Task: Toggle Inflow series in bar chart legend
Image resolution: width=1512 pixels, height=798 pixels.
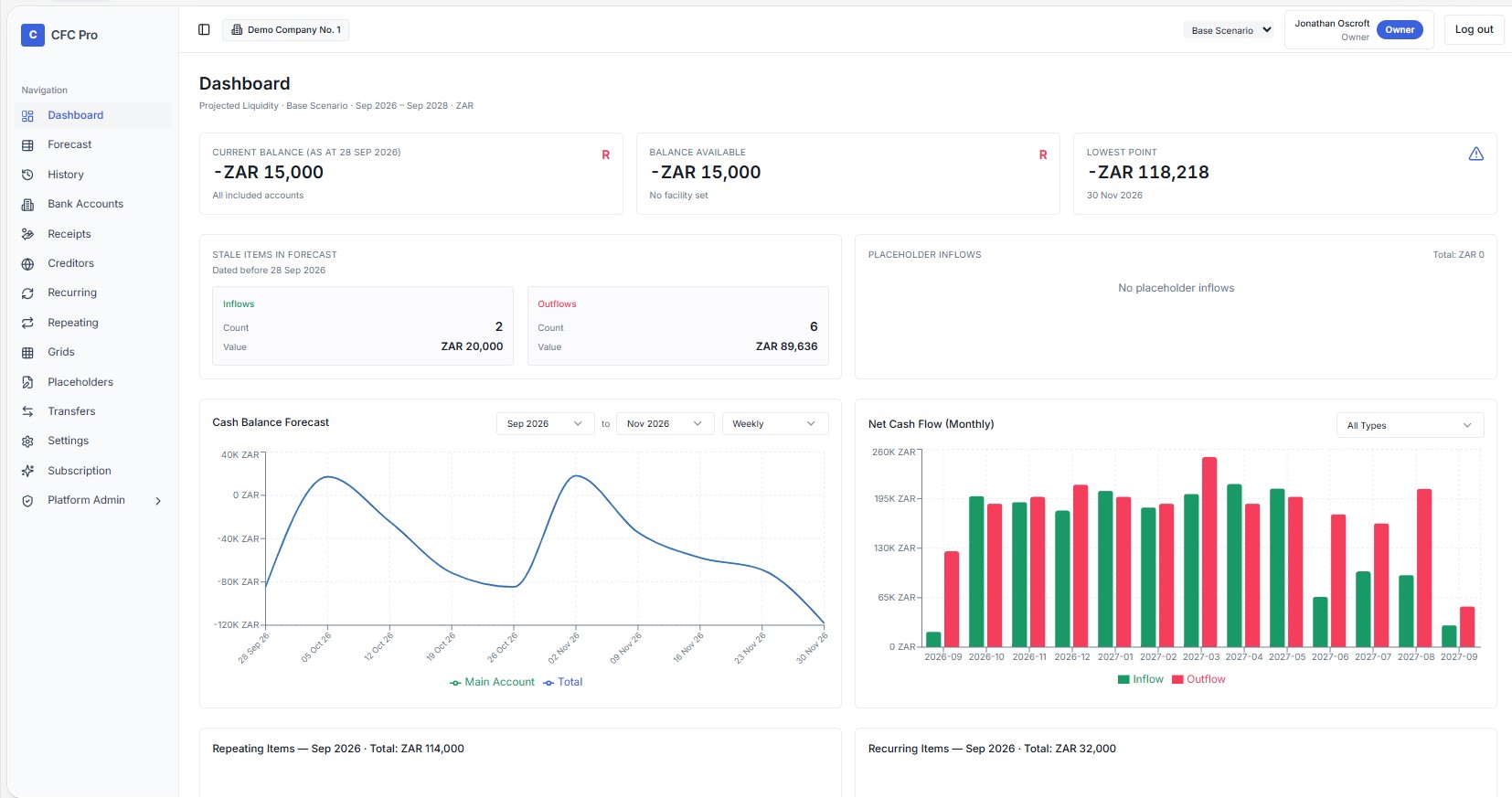Action: (x=1140, y=679)
